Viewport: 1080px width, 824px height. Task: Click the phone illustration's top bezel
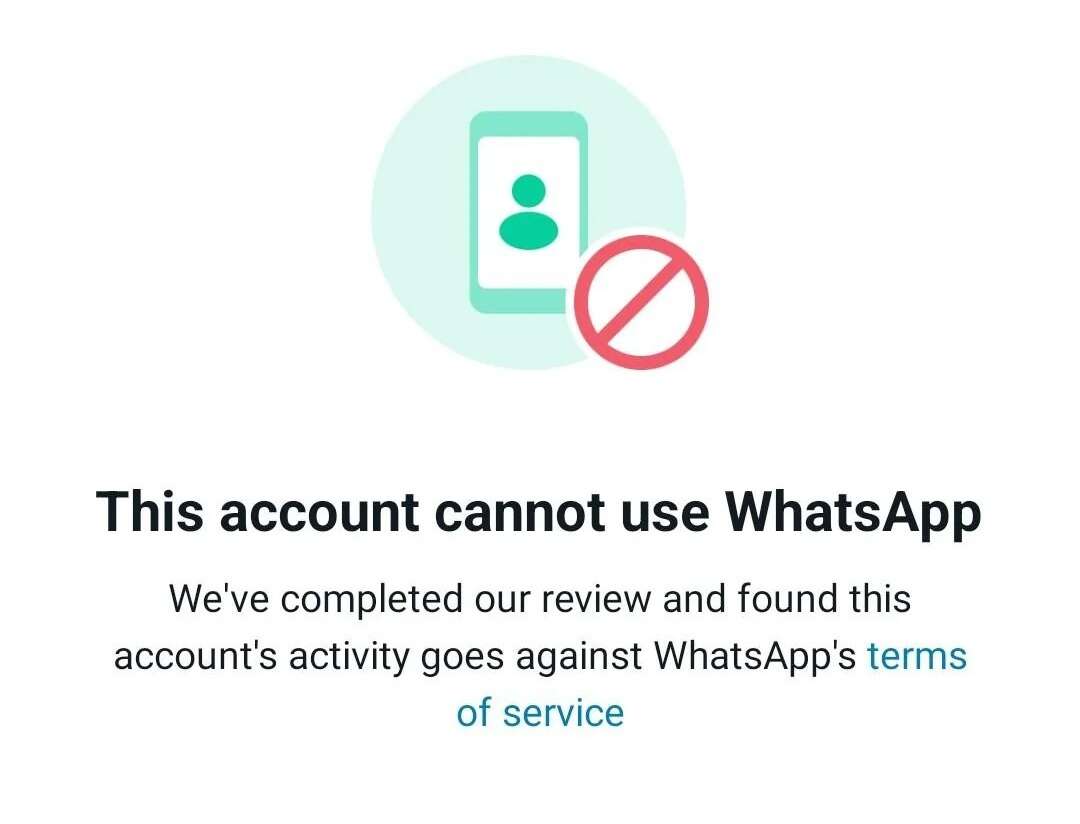pyautogui.click(x=528, y=123)
